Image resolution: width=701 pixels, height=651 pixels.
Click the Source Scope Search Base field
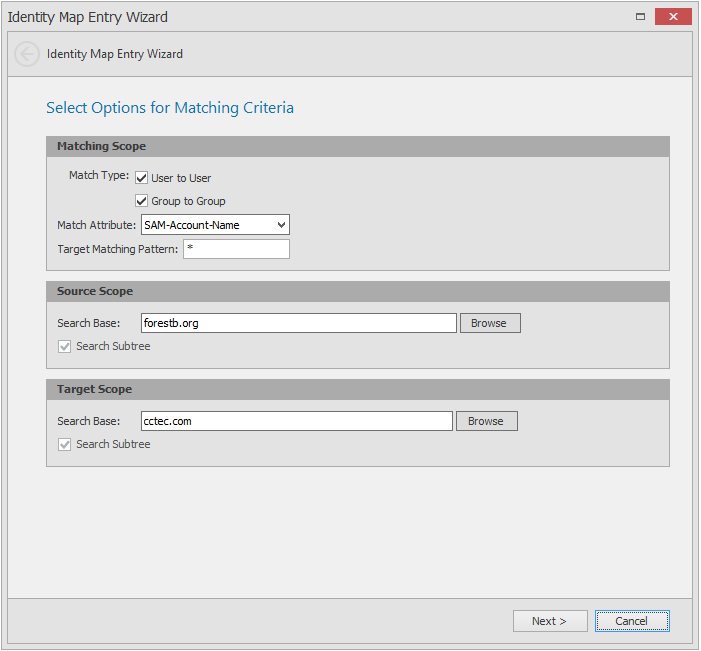point(299,323)
